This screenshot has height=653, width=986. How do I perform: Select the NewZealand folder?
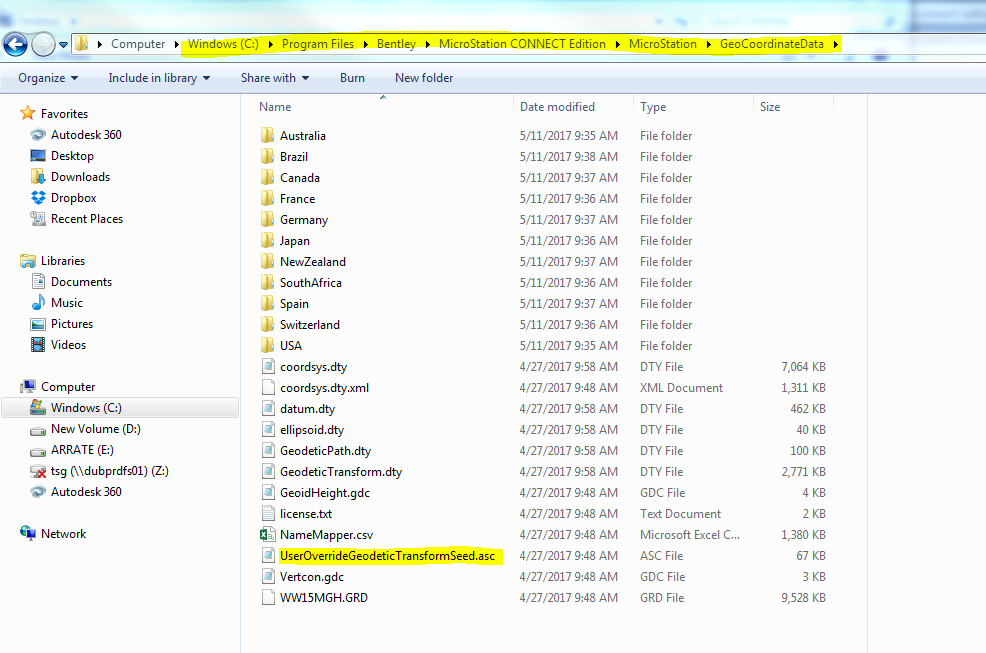pos(303,262)
